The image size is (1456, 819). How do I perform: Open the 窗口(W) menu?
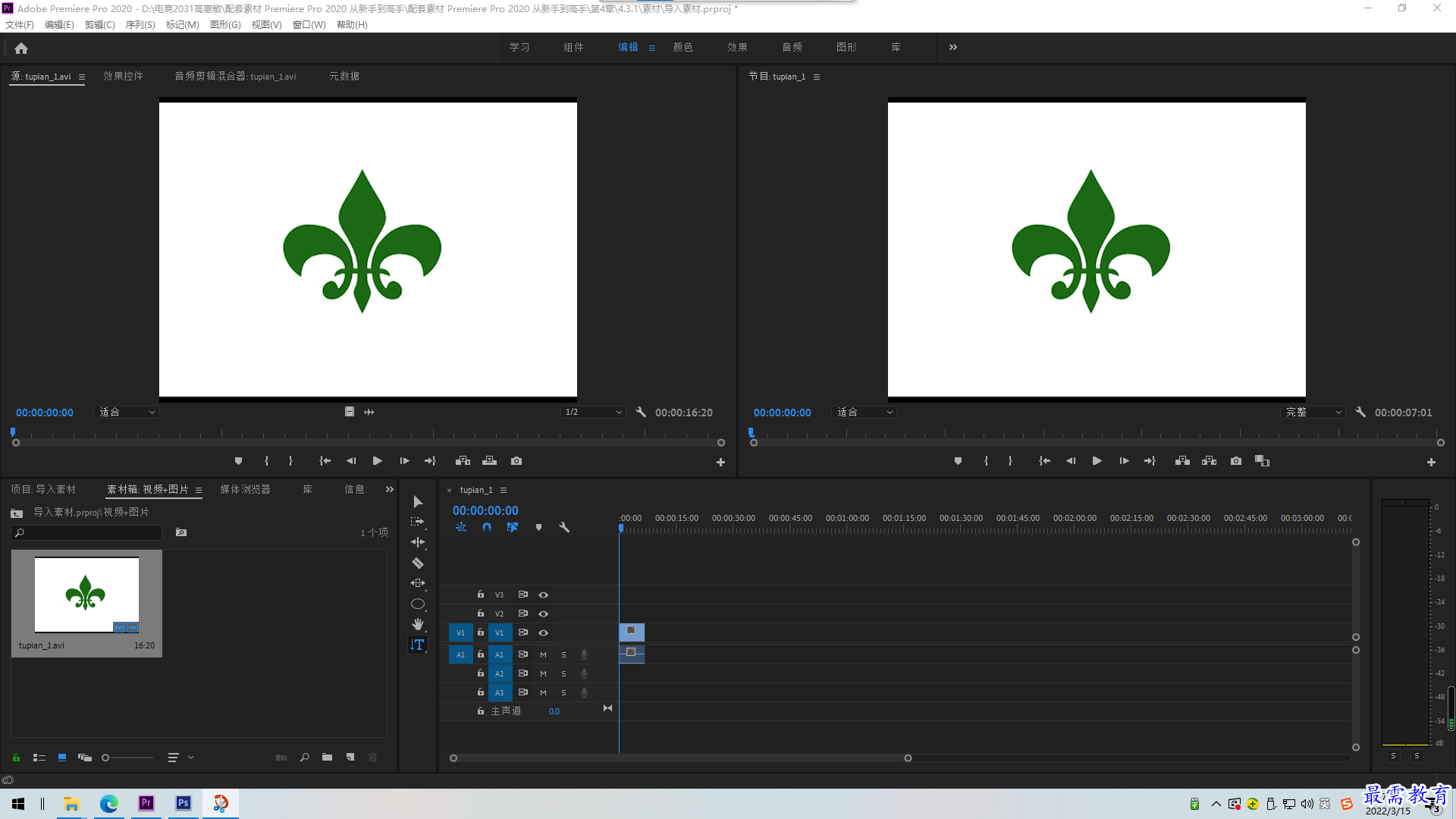click(309, 25)
